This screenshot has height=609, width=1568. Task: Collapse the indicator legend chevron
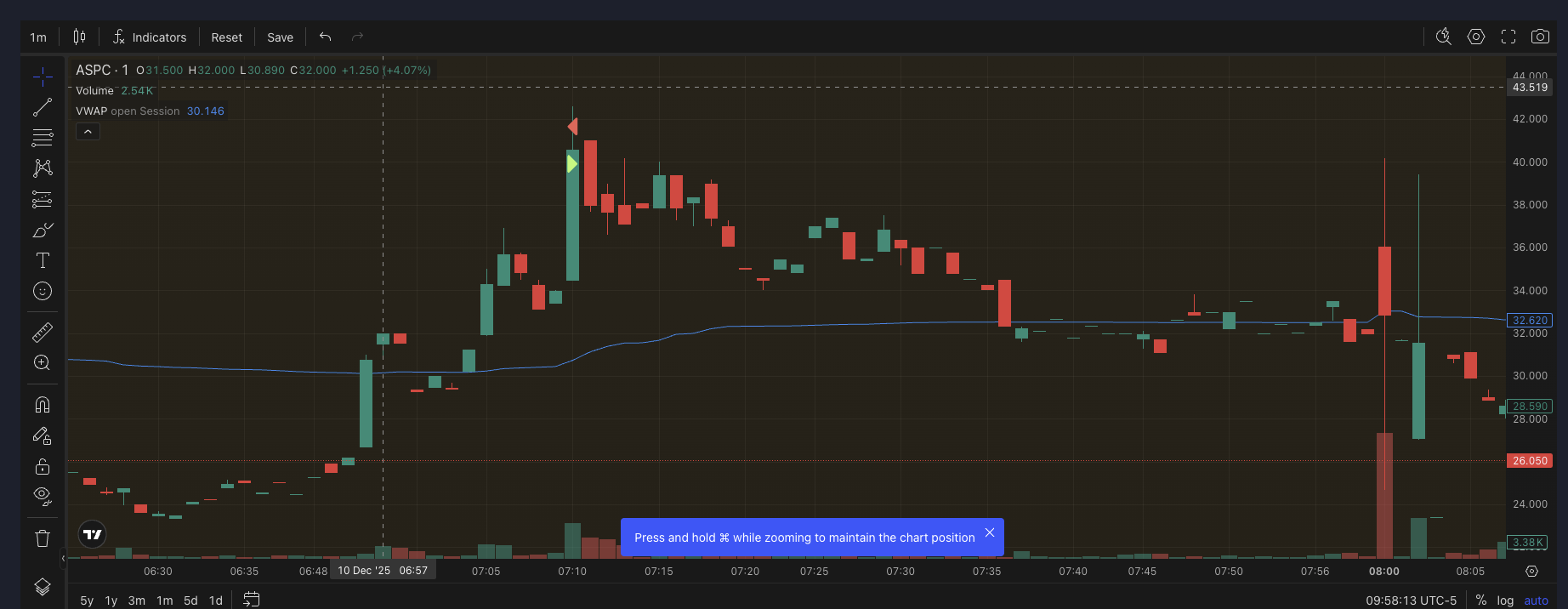[88, 132]
